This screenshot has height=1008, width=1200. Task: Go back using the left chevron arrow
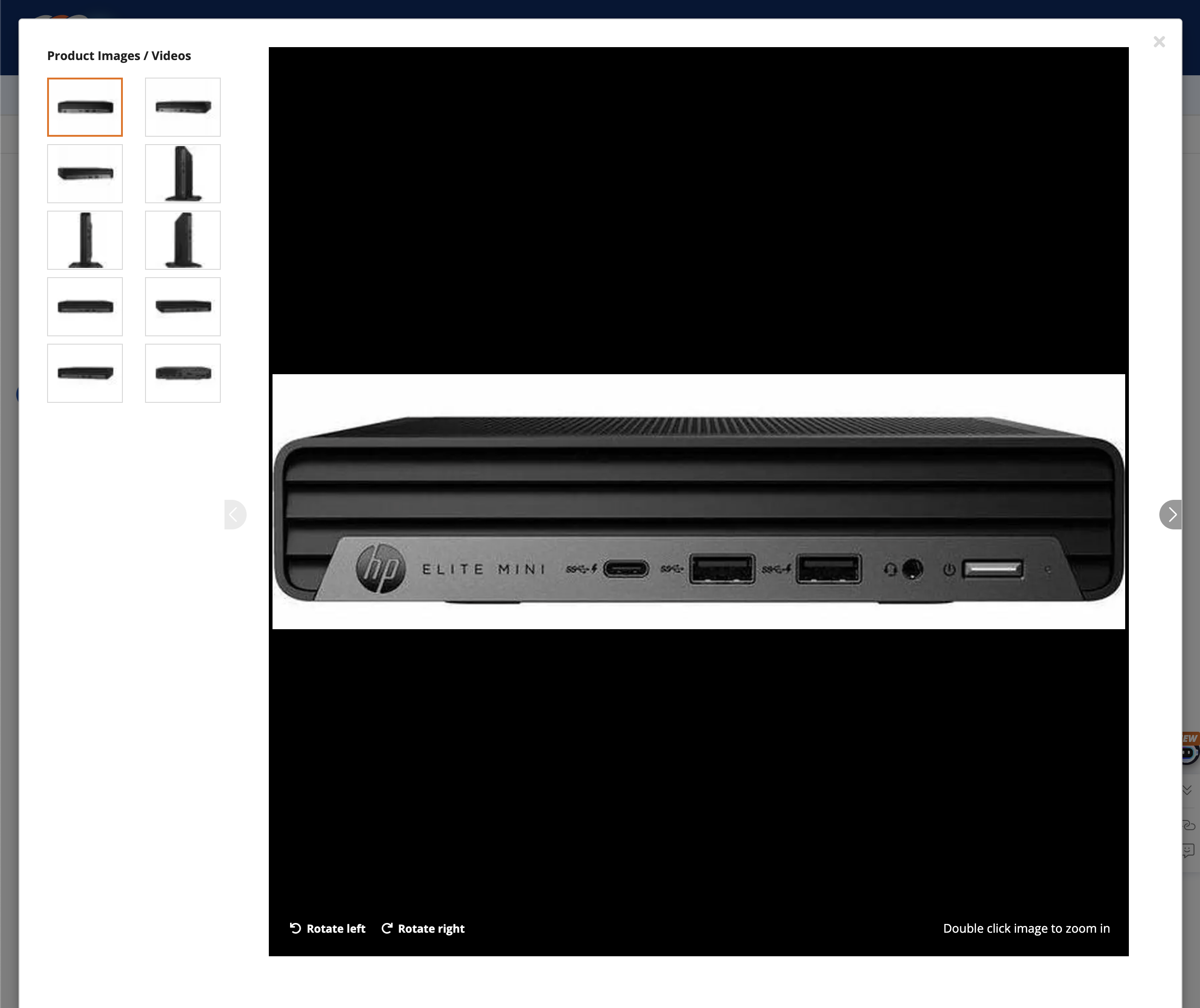click(235, 514)
